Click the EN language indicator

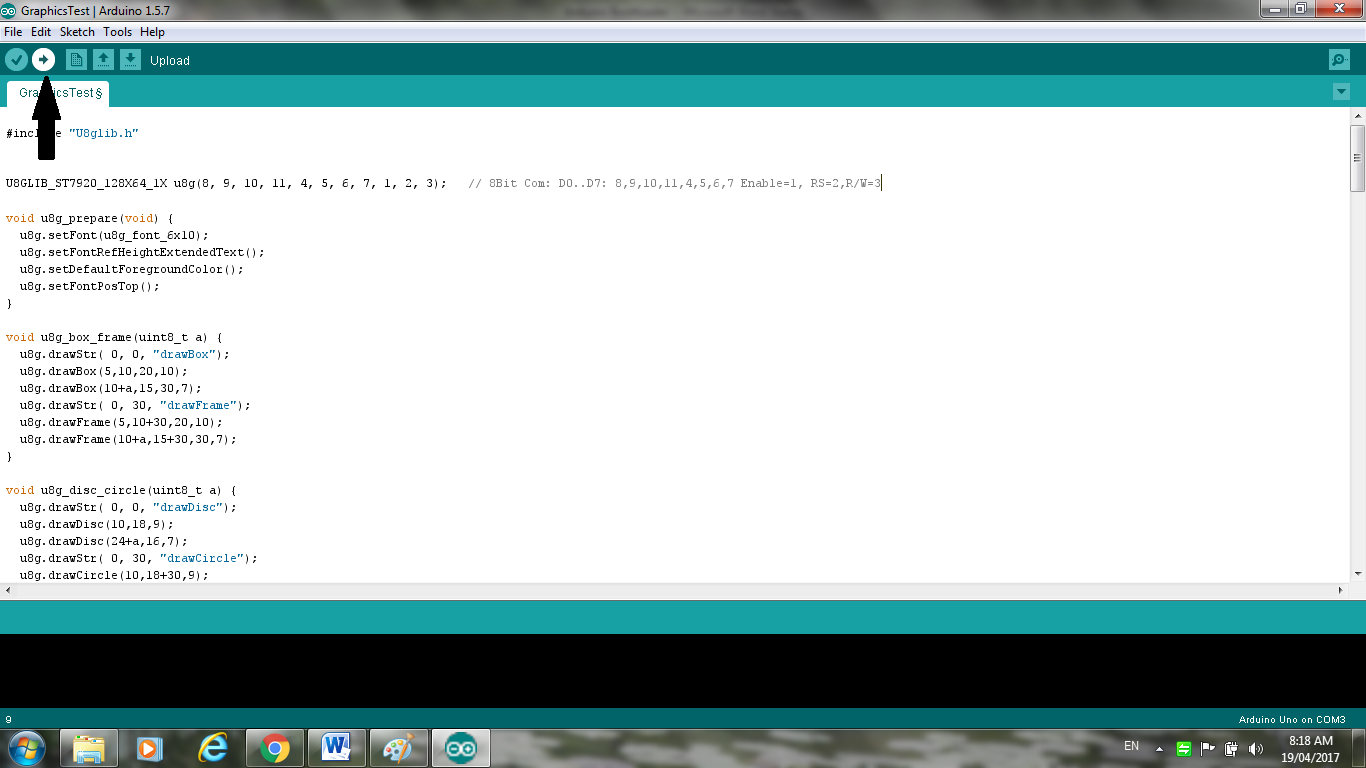(1132, 746)
